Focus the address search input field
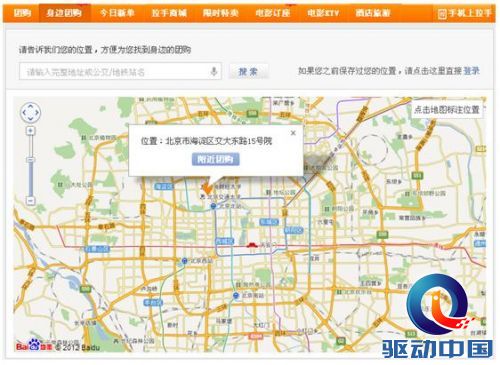Image resolution: width=500 pixels, height=365 pixels. coord(120,71)
